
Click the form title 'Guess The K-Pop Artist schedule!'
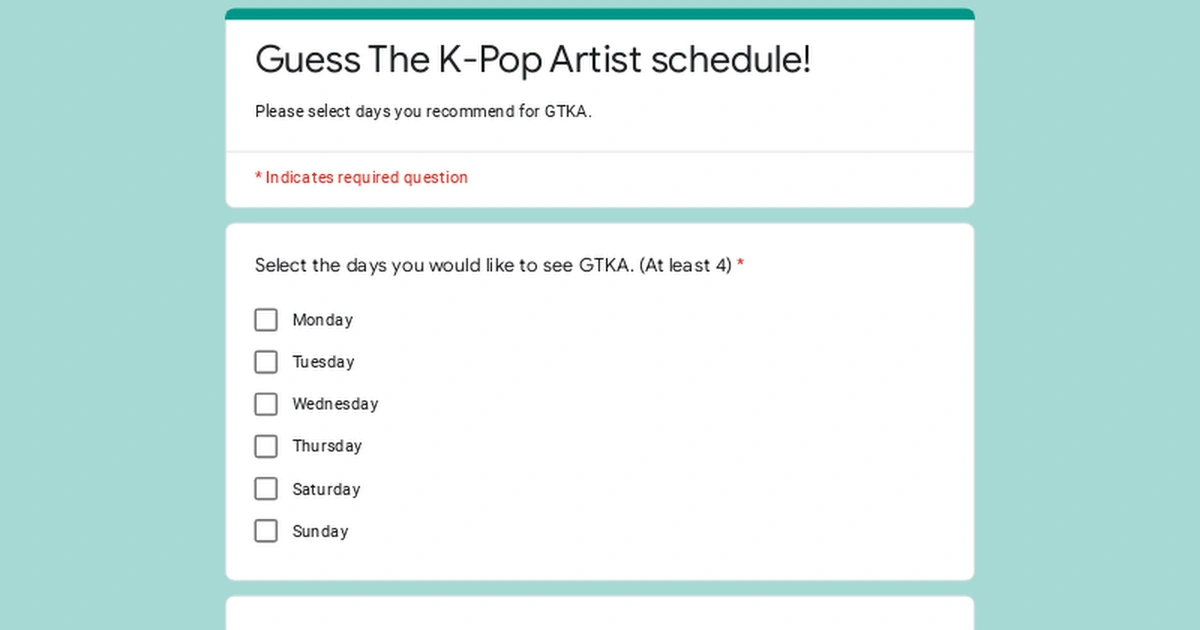533,60
